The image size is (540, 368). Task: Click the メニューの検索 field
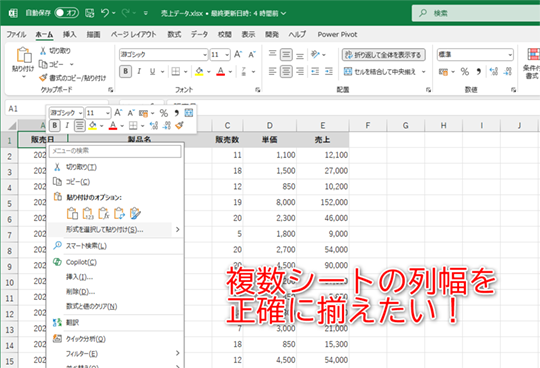(115, 151)
